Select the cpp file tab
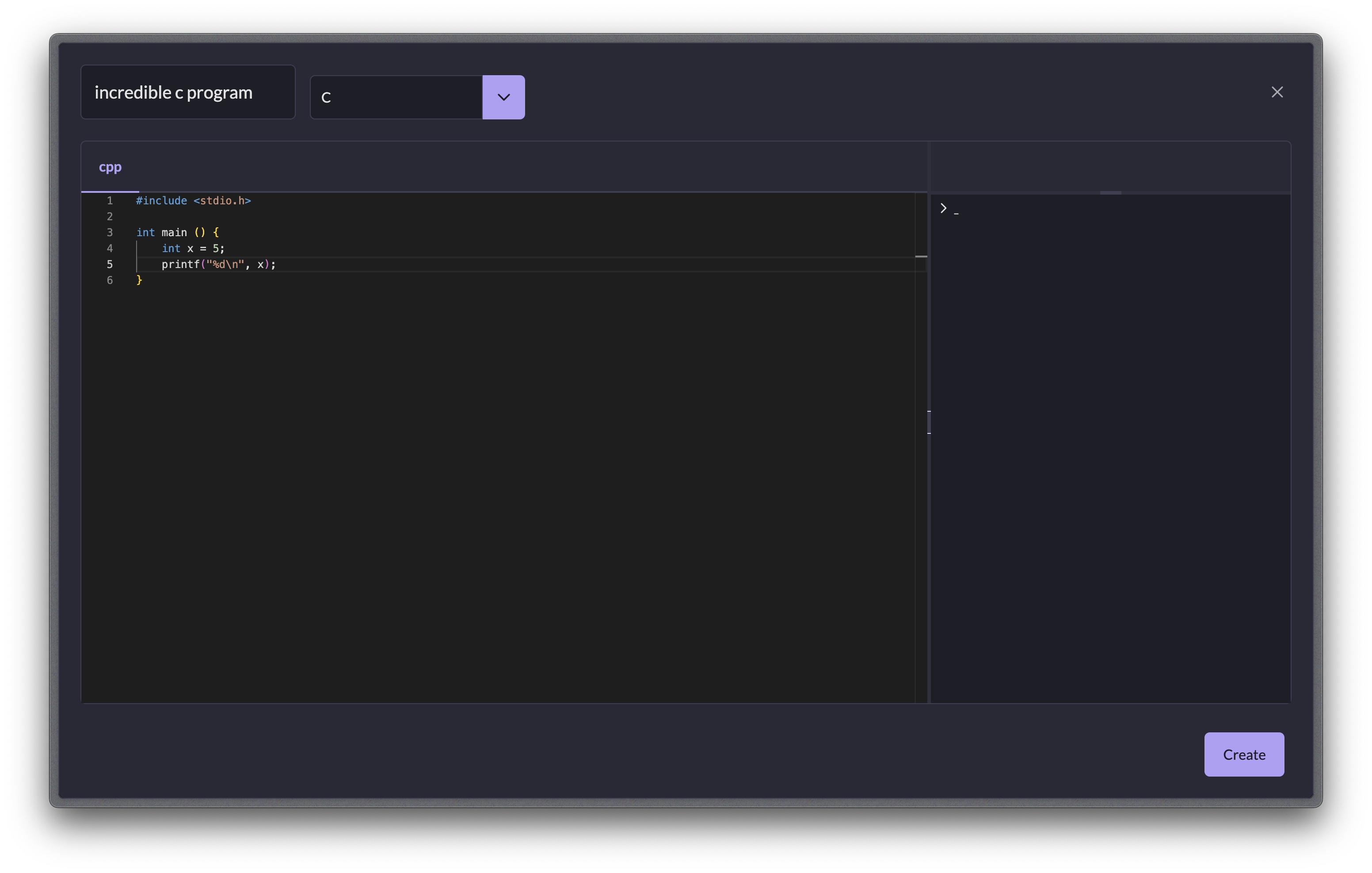The height and width of the screenshot is (873, 1372). [x=110, y=167]
